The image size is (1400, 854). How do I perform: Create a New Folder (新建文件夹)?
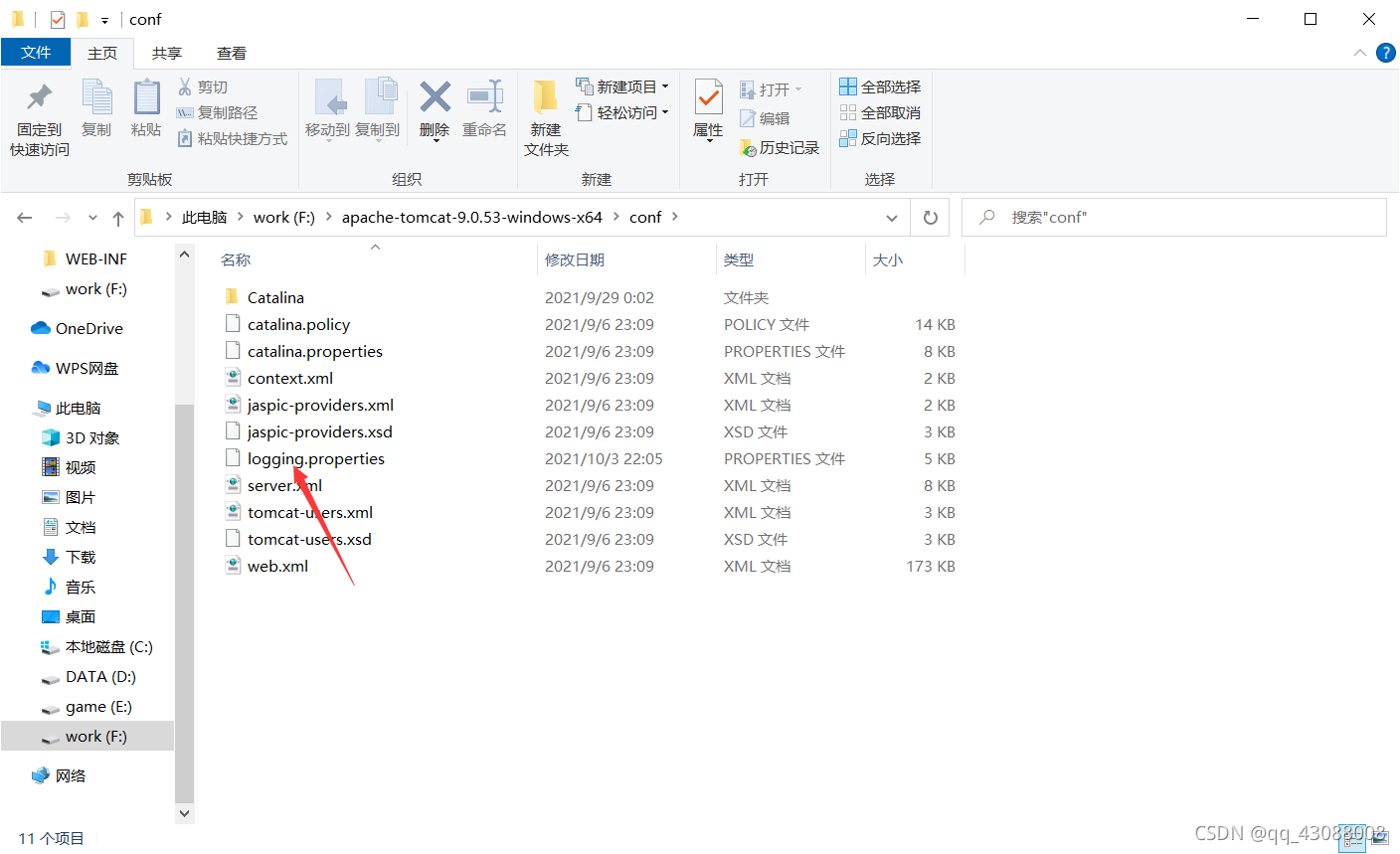point(546,117)
